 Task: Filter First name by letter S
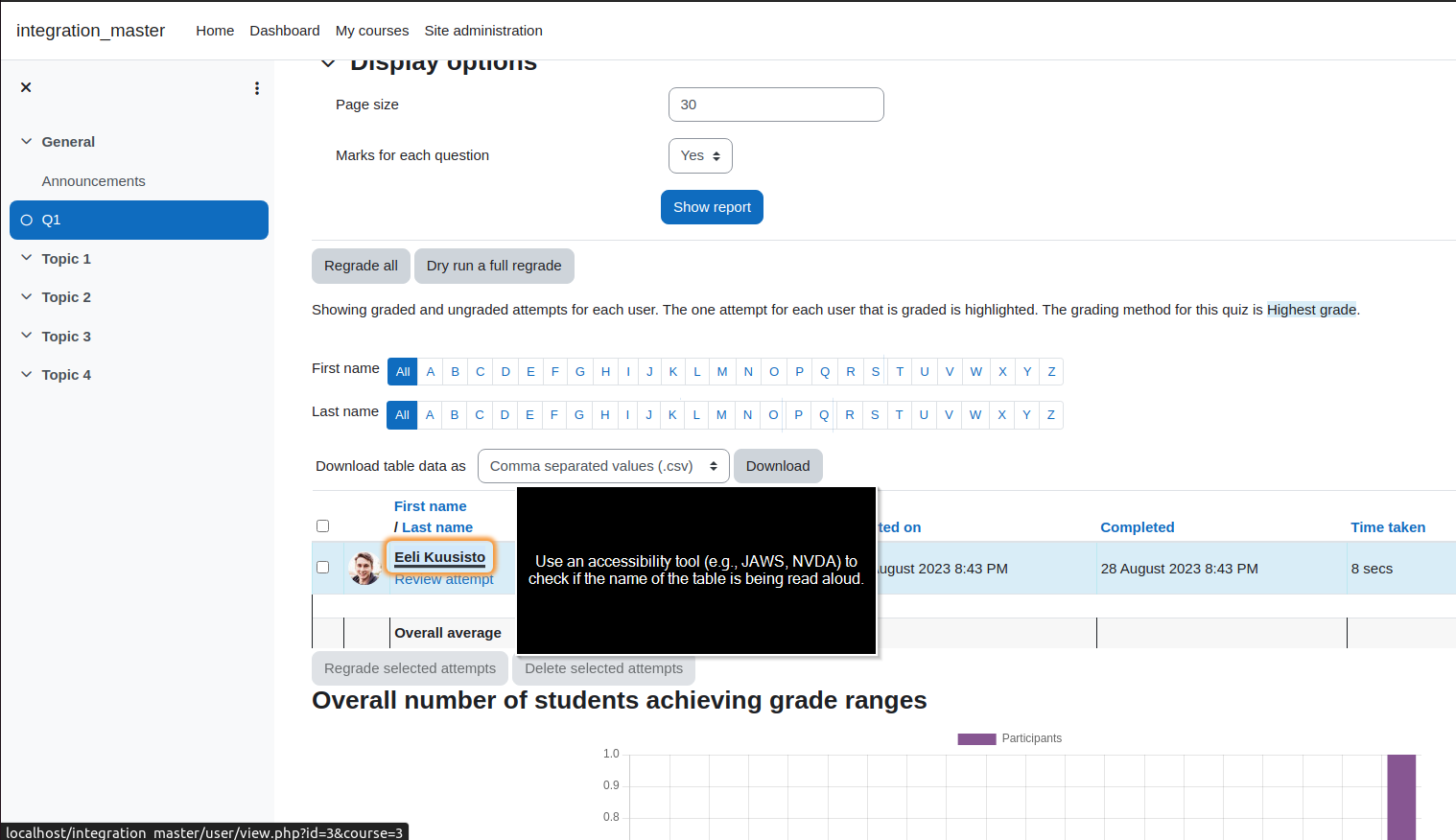coord(876,372)
